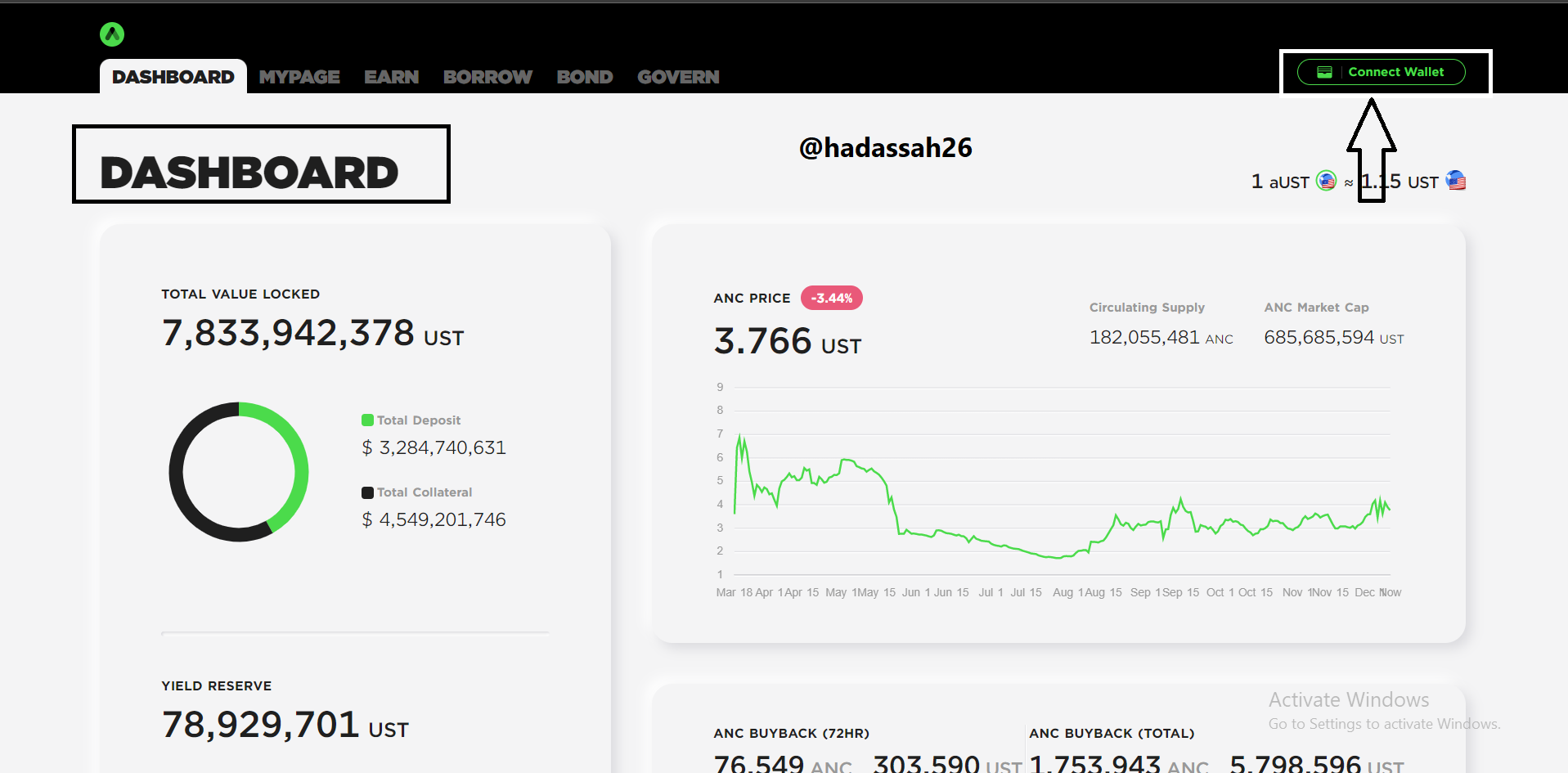Click the ANC BUYBACK (72HR) heading
The height and width of the screenshot is (773, 1568).
pyautogui.click(x=792, y=734)
